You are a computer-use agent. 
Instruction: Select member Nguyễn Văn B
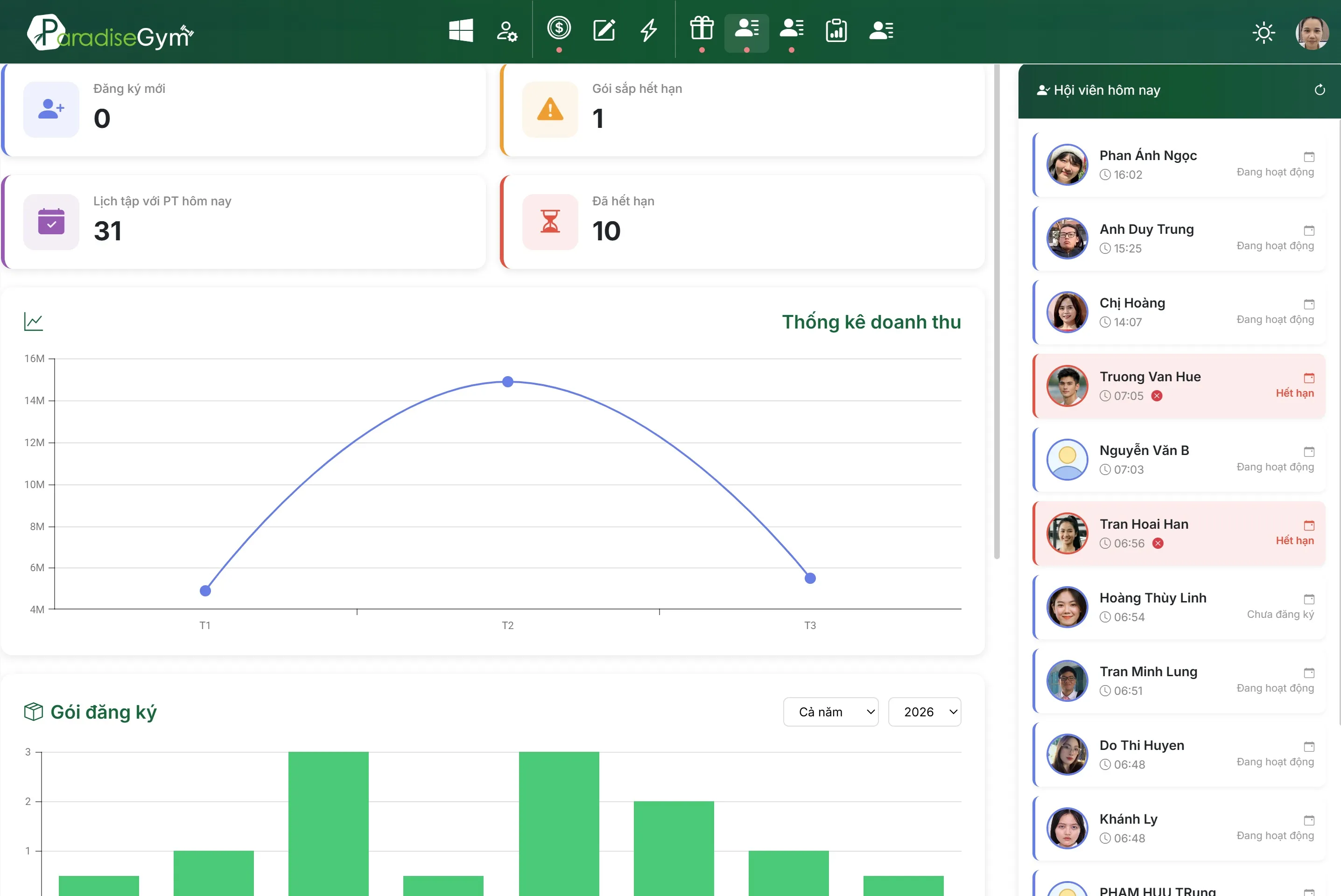[1179, 459]
